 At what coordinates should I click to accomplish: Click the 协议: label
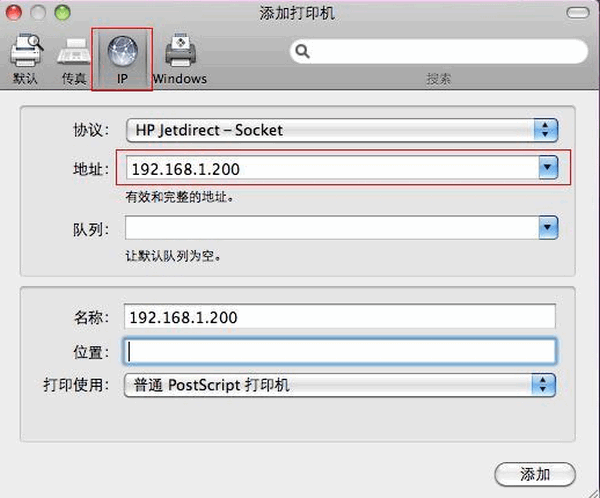click(91, 130)
